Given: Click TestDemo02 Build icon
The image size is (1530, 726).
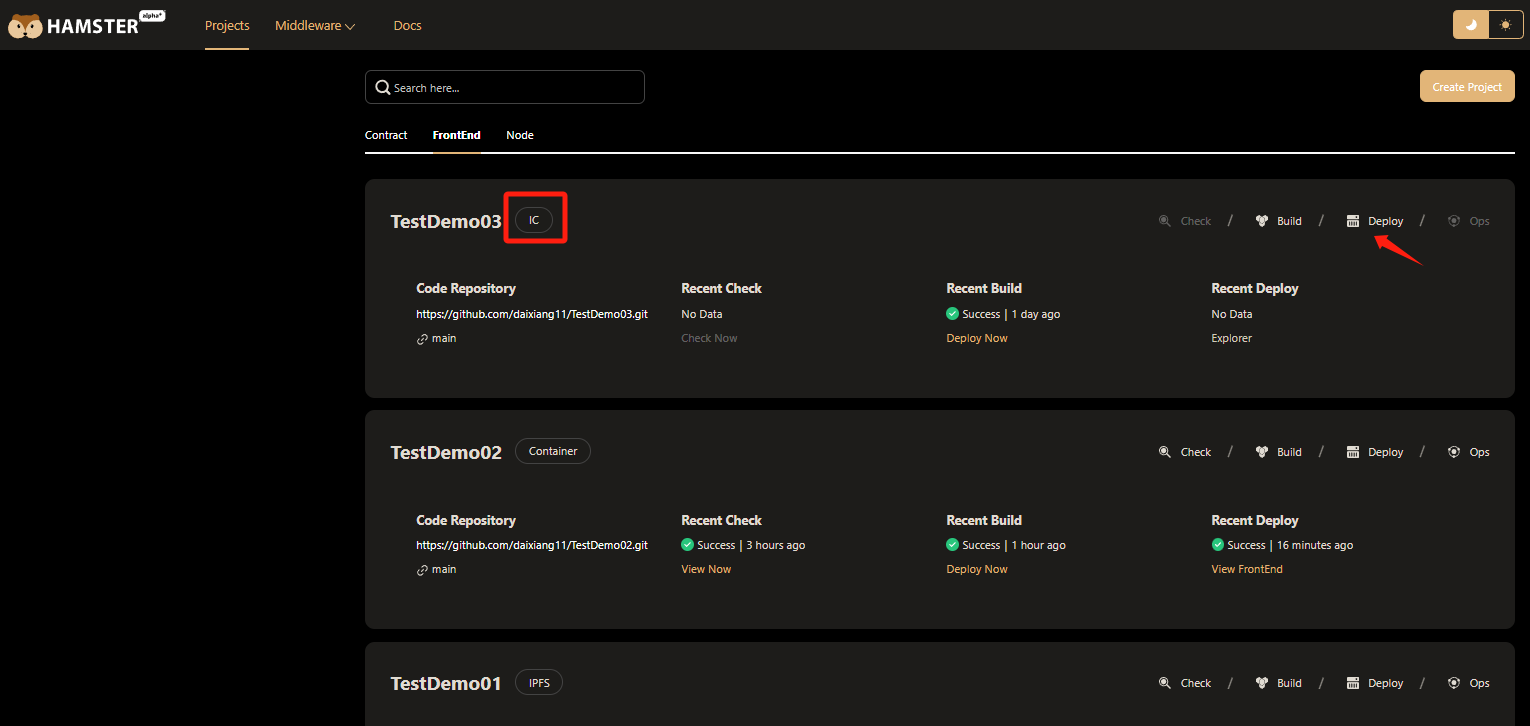Looking at the screenshot, I should click(1262, 452).
